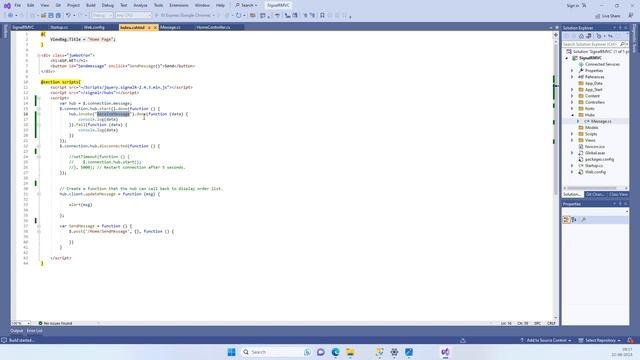Open the Tools menu

(158, 5)
